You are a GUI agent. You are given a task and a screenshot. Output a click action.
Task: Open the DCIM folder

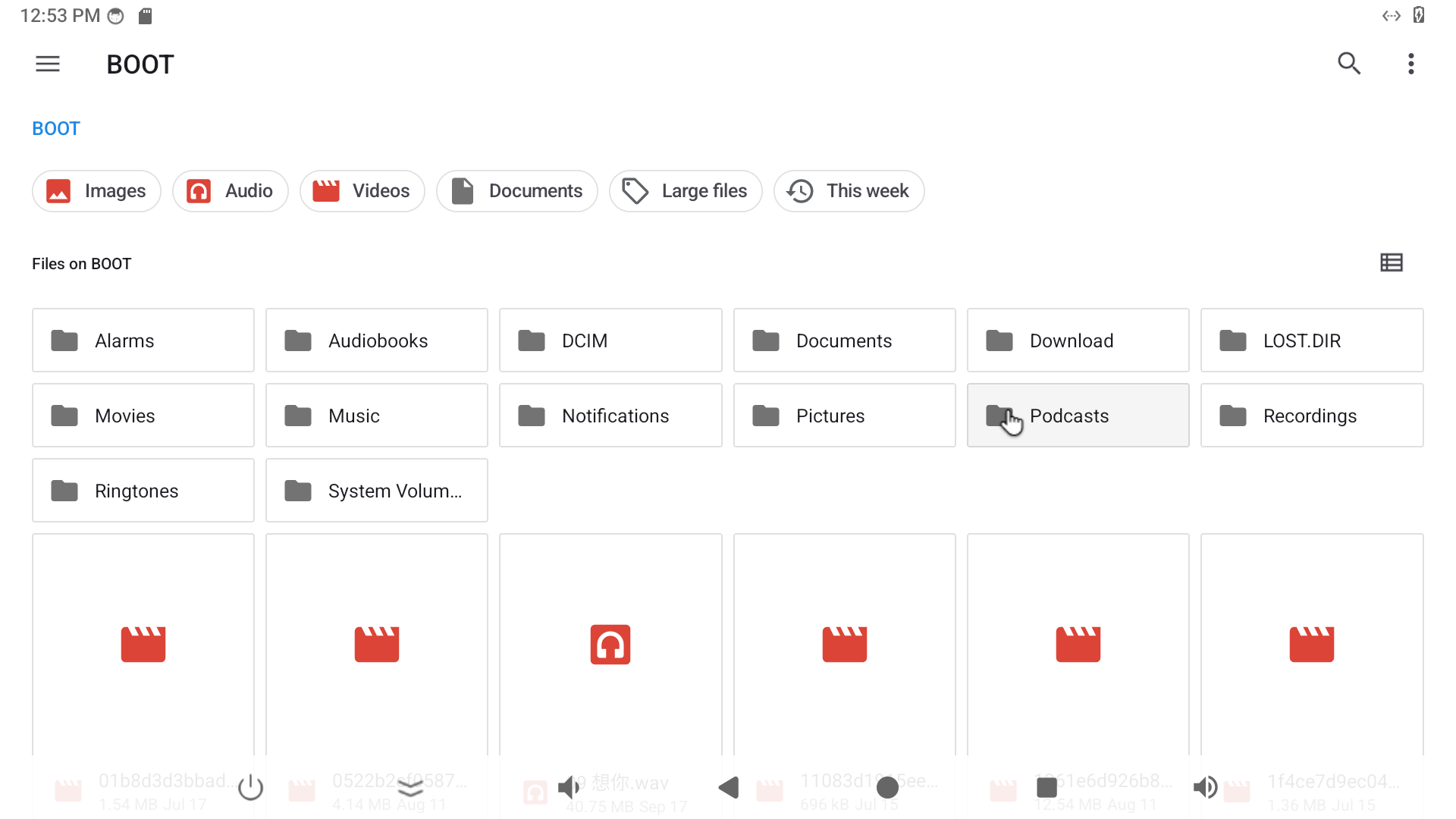(610, 340)
